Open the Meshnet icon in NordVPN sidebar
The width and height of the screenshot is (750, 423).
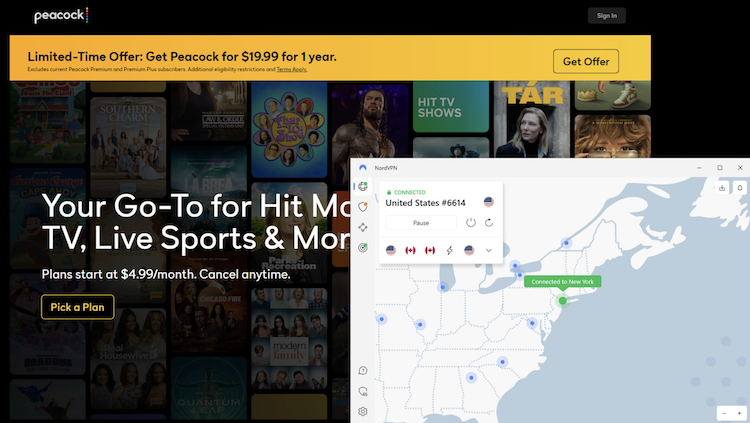(x=363, y=227)
